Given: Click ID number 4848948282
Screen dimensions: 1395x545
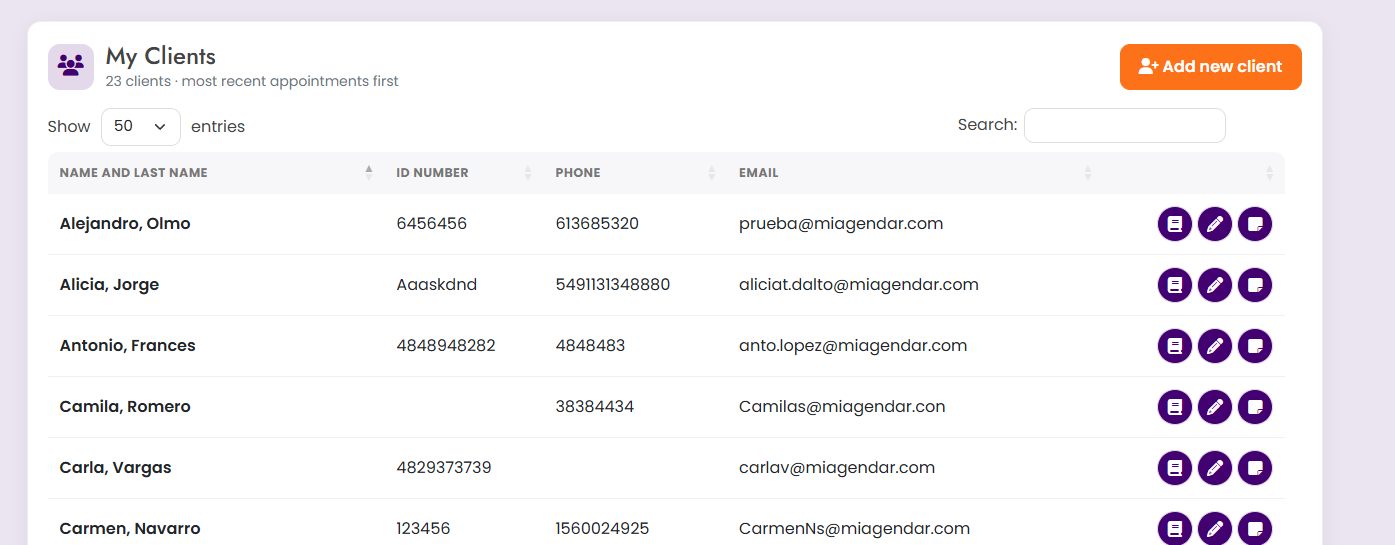Looking at the screenshot, I should click(446, 346).
